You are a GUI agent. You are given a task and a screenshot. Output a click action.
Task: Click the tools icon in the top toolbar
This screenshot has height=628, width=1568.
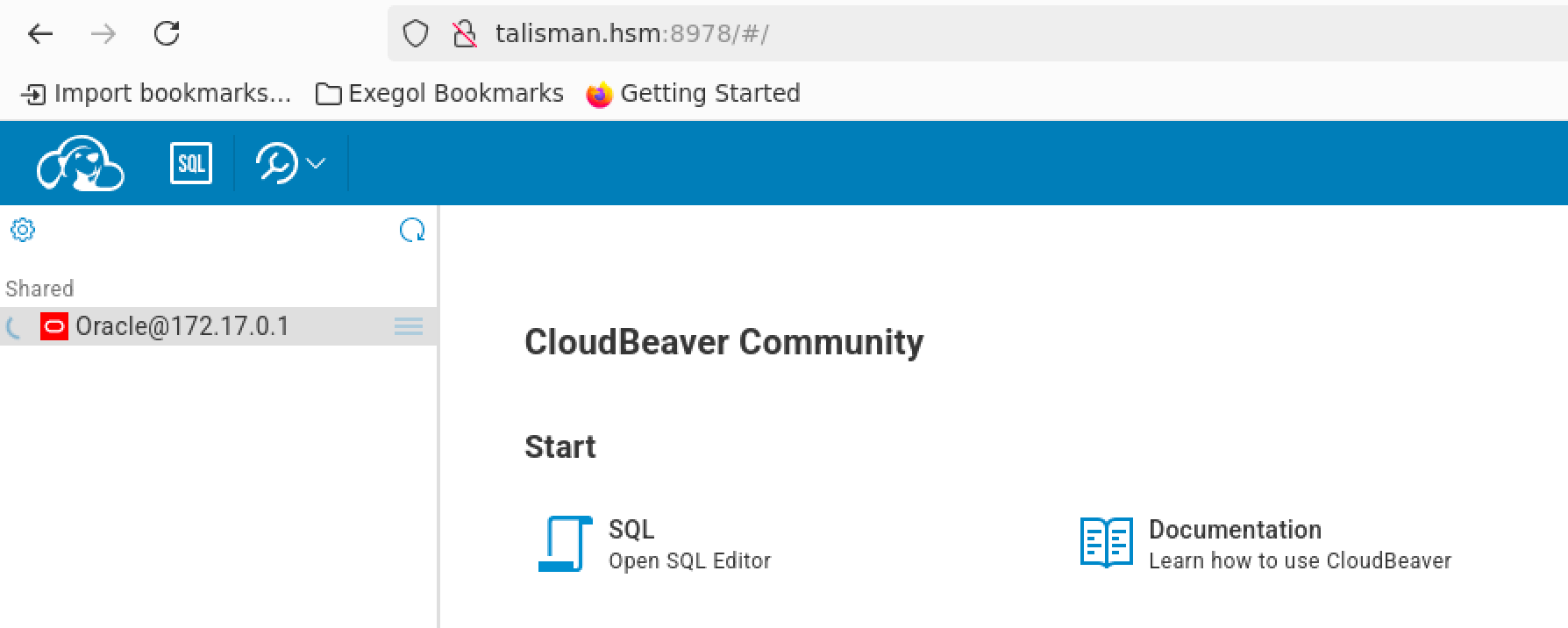tap(277, 163)
